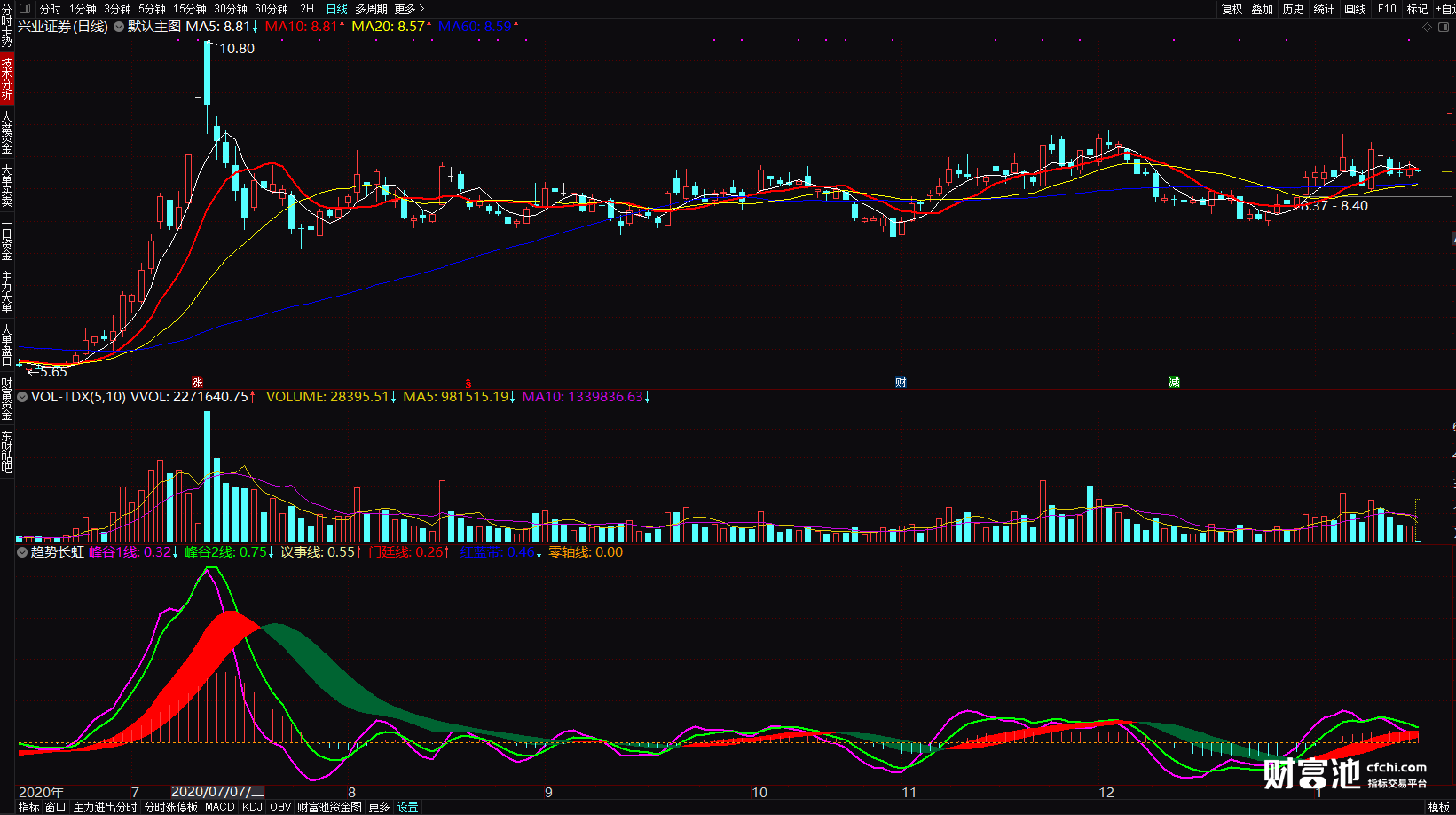Viewport: 1456px width, 815px height.
Task: Click the 10.80 high price label
Action: (237, 49)
